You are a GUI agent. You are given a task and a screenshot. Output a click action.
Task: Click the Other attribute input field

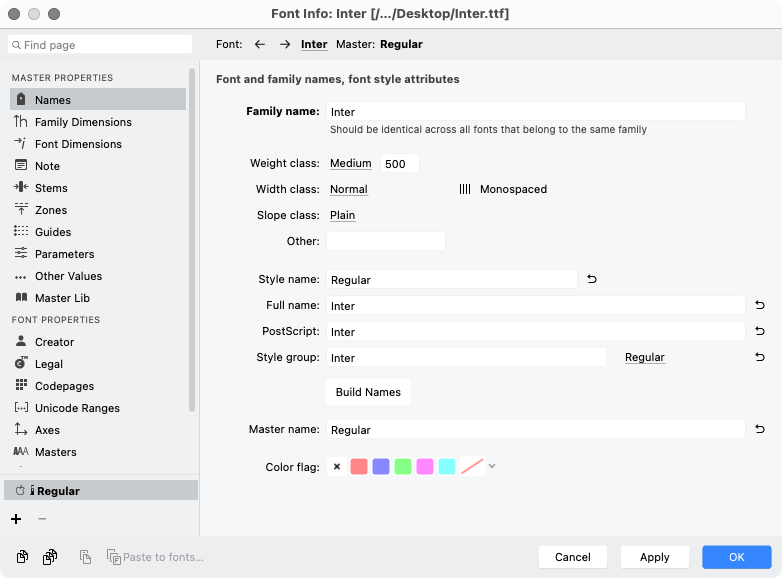(x=386, y=241)
